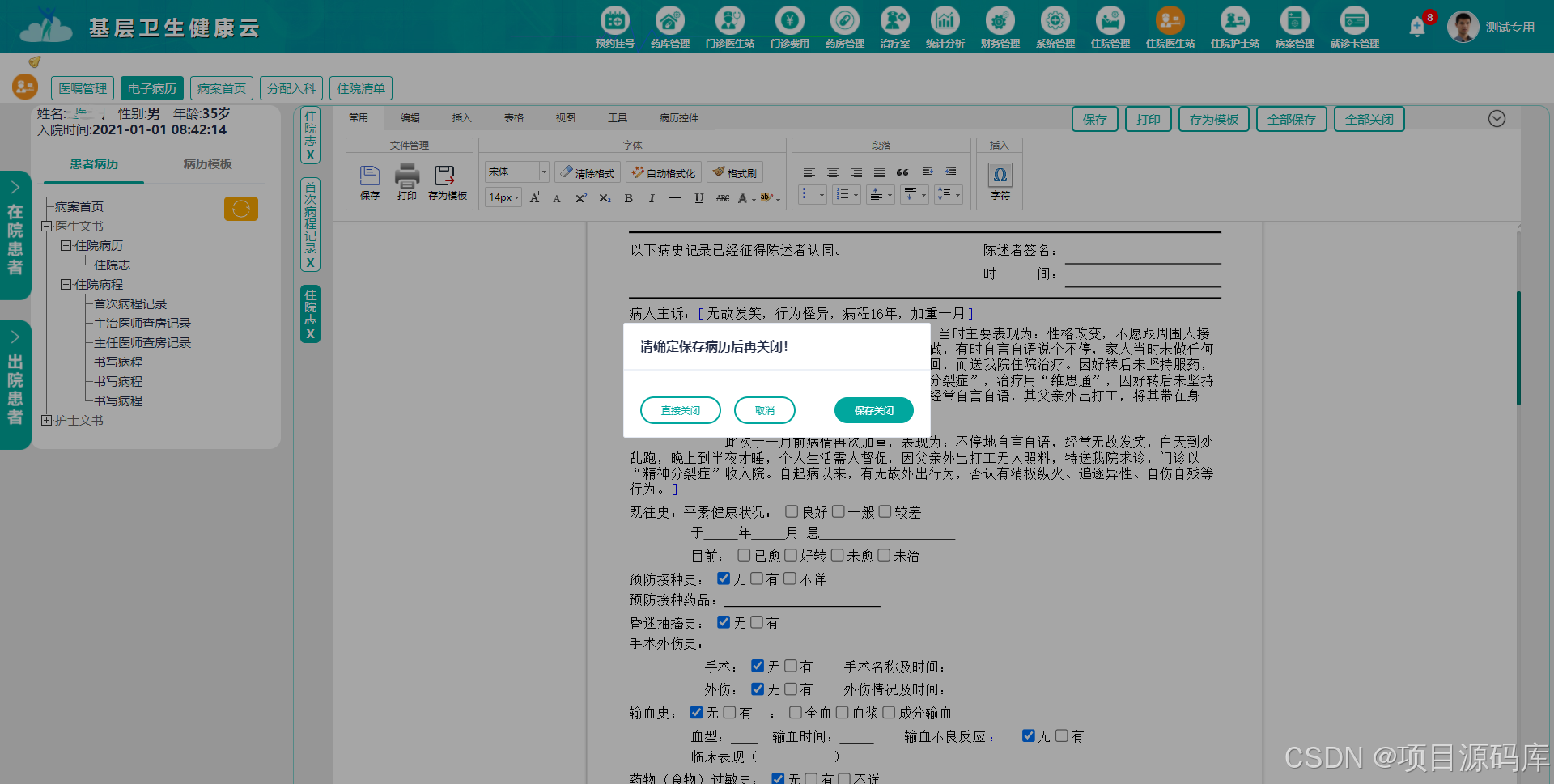Open line spacing dropdown
This screenshot has height=784, width=1554.
click(x=957, y=195)
